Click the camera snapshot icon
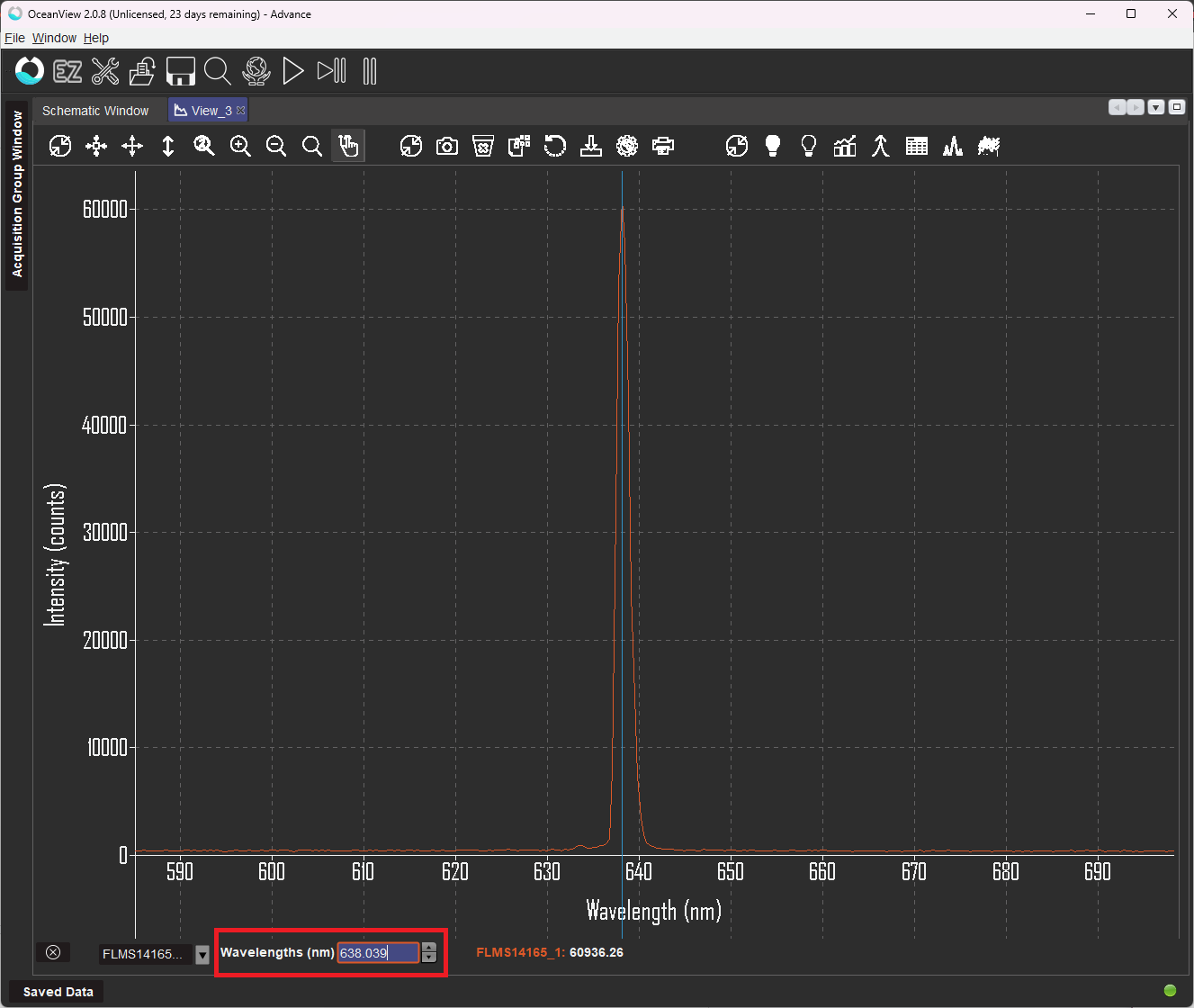Screen dimensions: 1194x1008 447,146
